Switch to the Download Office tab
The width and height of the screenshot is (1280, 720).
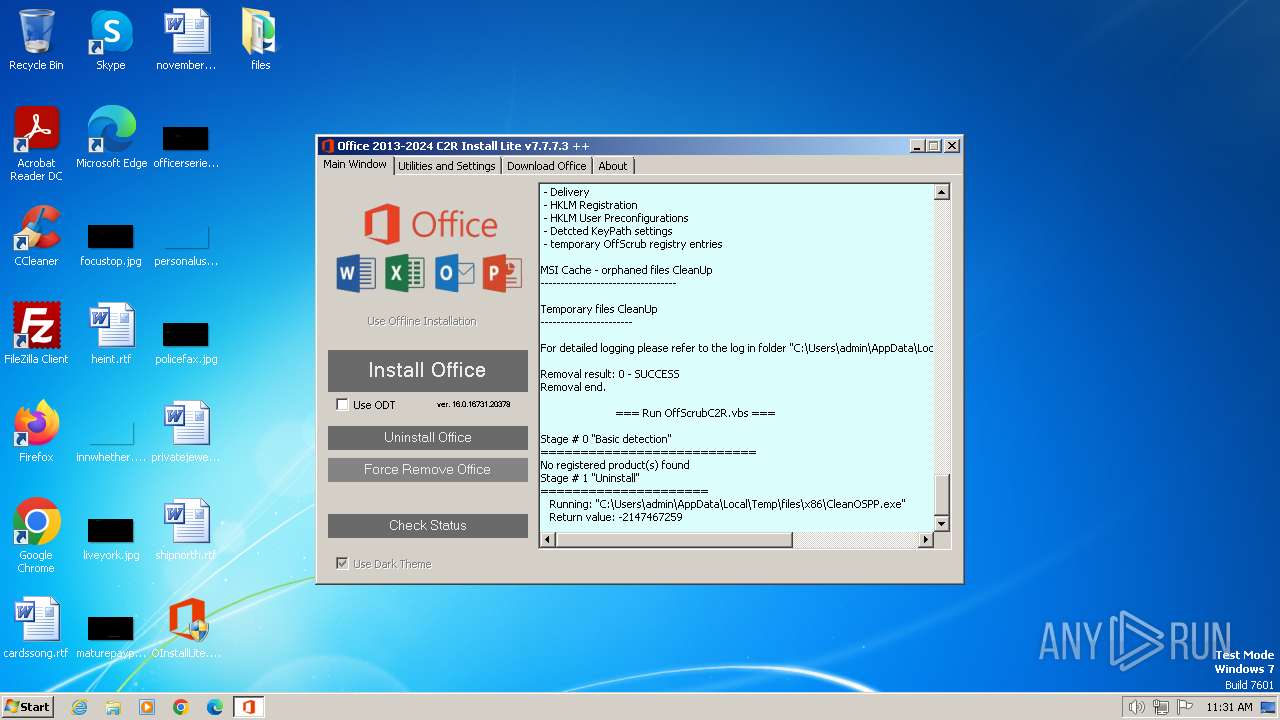(546, 166)
